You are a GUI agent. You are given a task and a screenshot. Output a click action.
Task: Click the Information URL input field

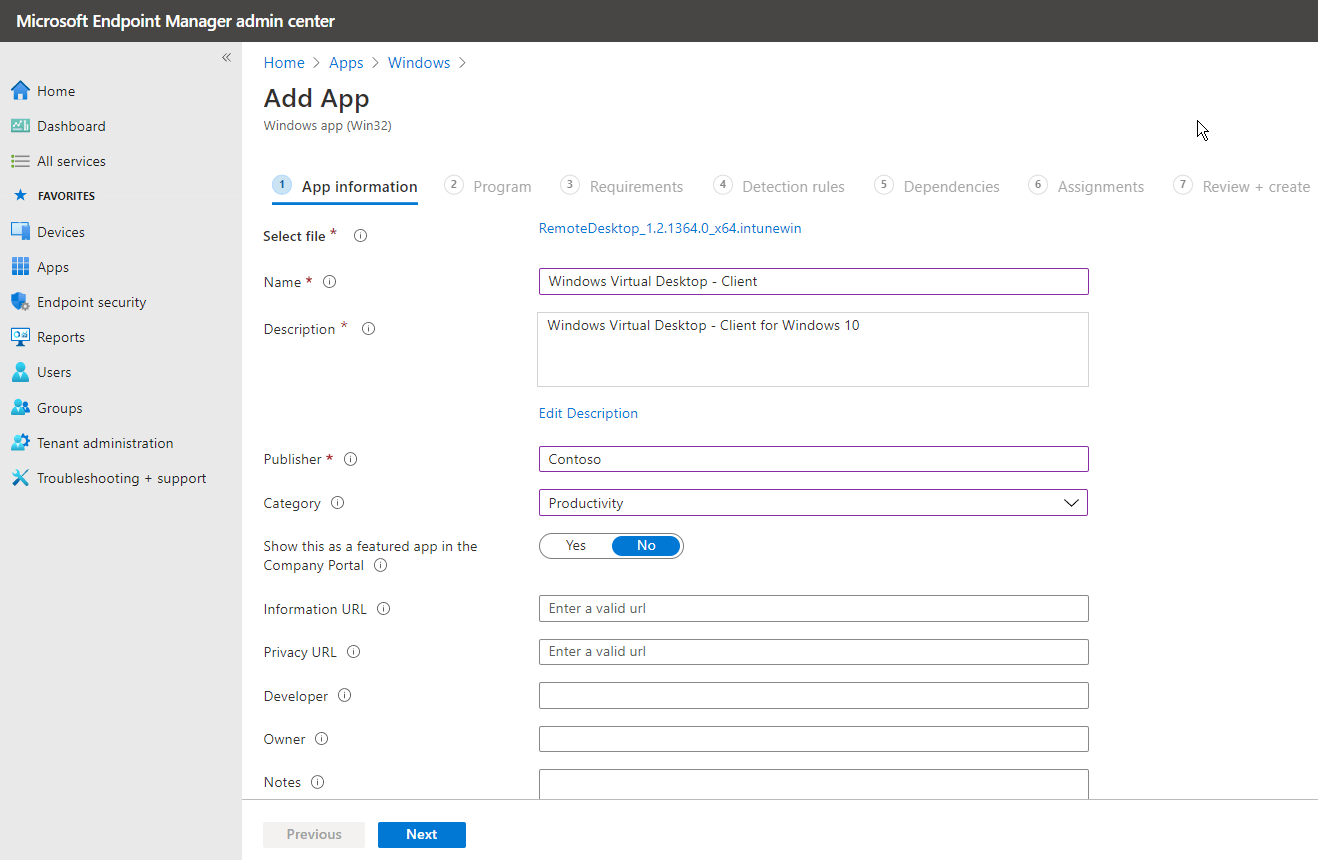[x=813, y=608]
